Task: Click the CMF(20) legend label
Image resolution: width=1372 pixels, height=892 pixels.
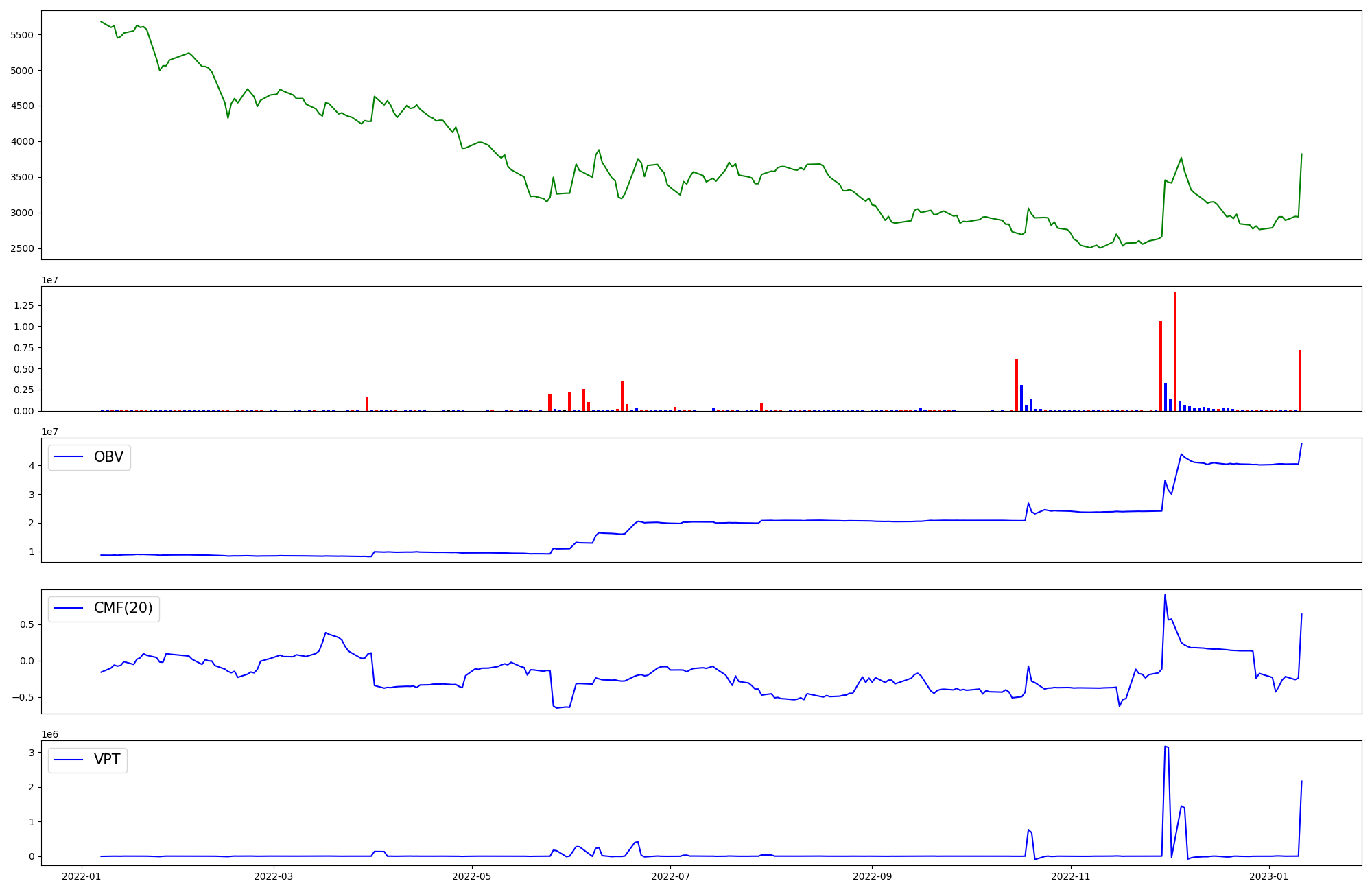Action: click(x=123, y=608)
